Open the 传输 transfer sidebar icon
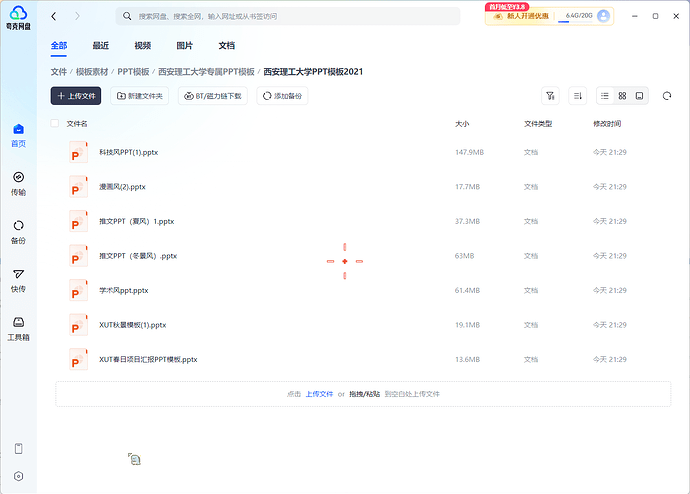 pyautogui.click(x=18, y=184)
